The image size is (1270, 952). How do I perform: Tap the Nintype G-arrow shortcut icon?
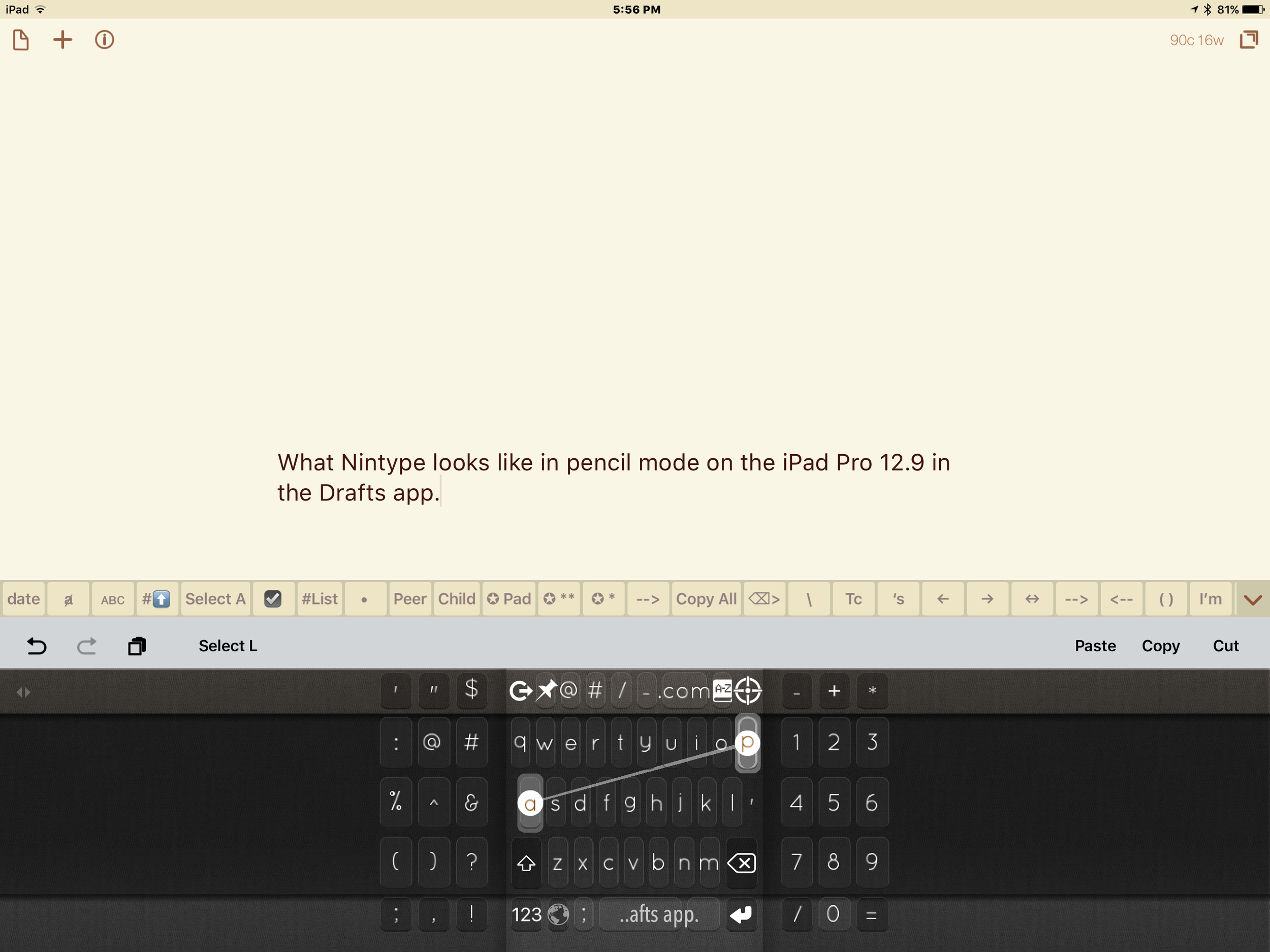point(521,690)
